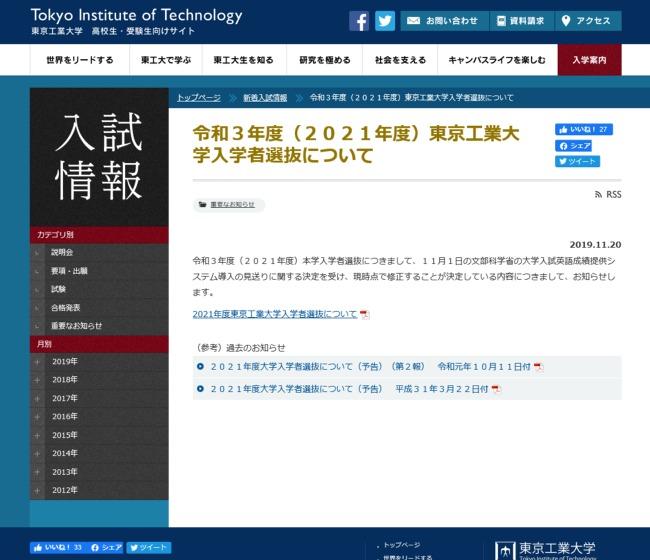Expand the 2016年 archive
This screenshot has height=560, width=650.
pyautogui.click(x=99, y=417)
